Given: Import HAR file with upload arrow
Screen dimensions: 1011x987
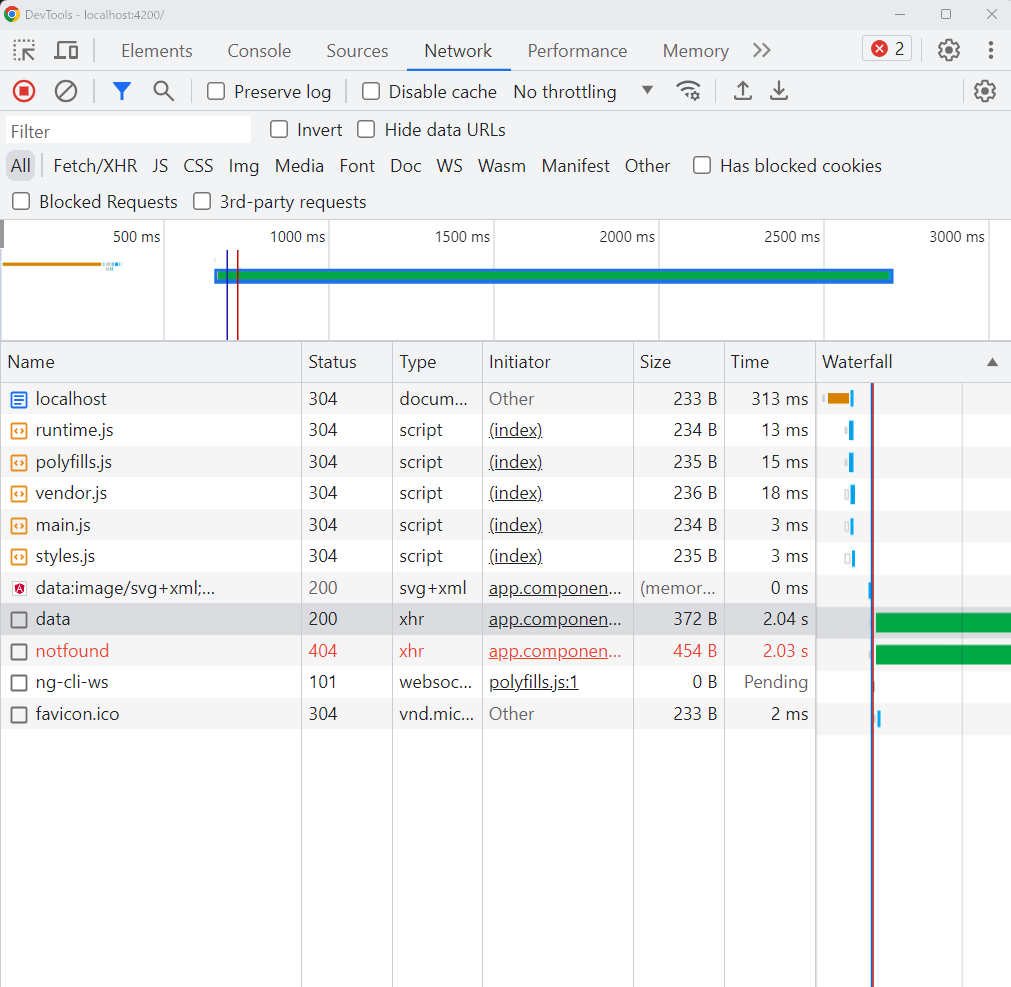Looking at the screenshot, I should (742, 91).
